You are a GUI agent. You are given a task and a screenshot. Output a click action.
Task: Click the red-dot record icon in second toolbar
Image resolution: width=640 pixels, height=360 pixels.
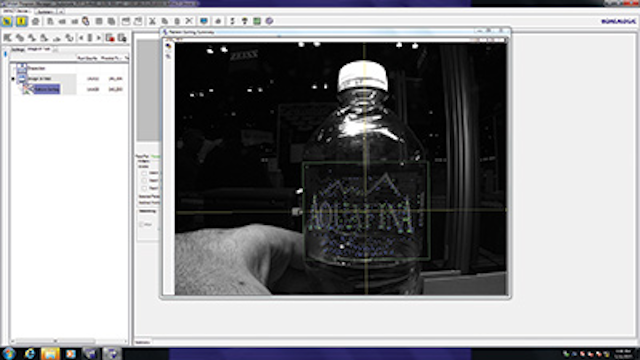(110, 38)
